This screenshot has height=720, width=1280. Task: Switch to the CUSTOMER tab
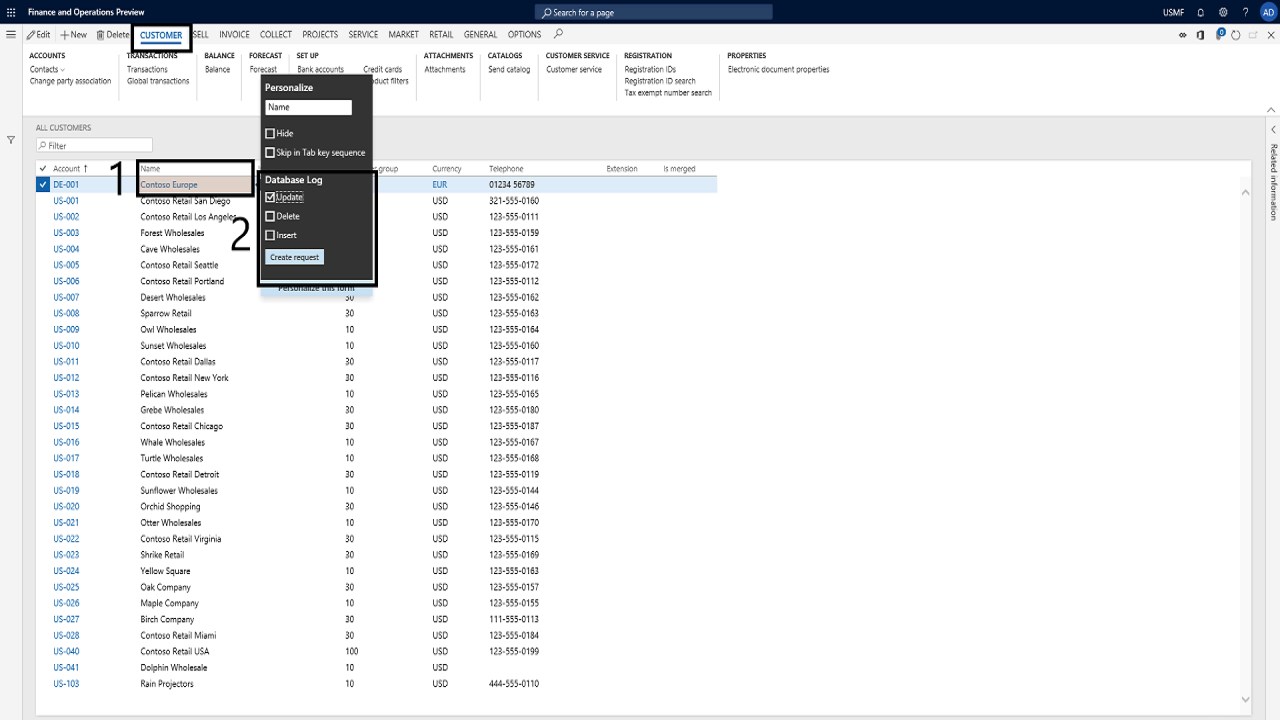coord(161,35)
